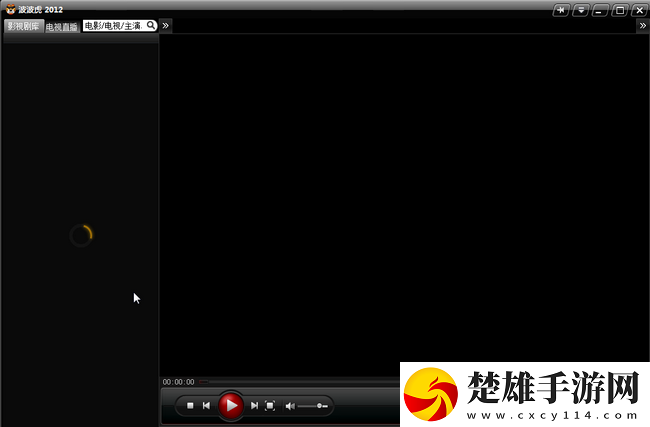Close the 波波虎 2012 window
Screen dimensions: 650x427
(640, 10)
